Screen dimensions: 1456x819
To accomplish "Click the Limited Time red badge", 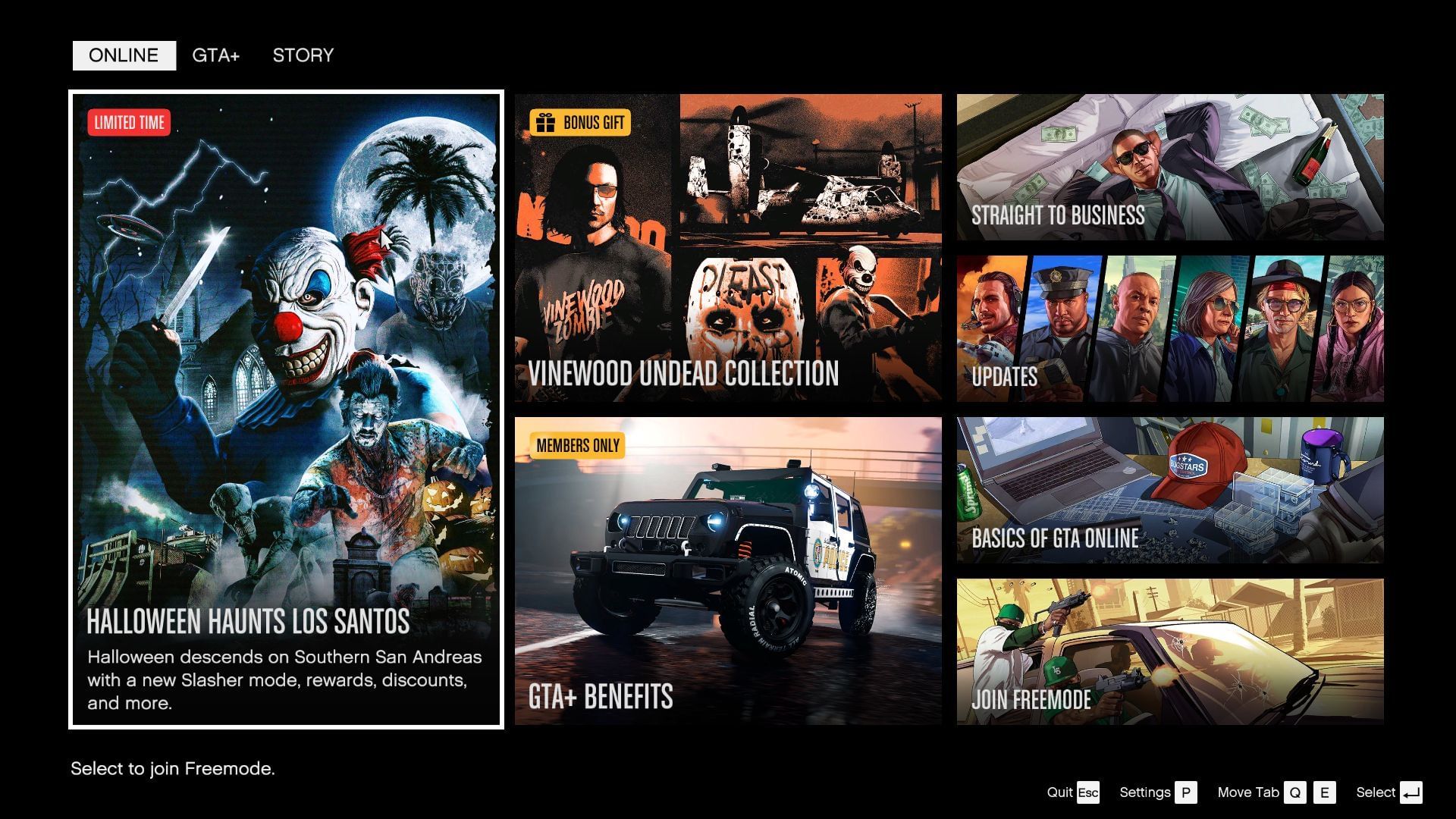I will (x=129, y=122).
